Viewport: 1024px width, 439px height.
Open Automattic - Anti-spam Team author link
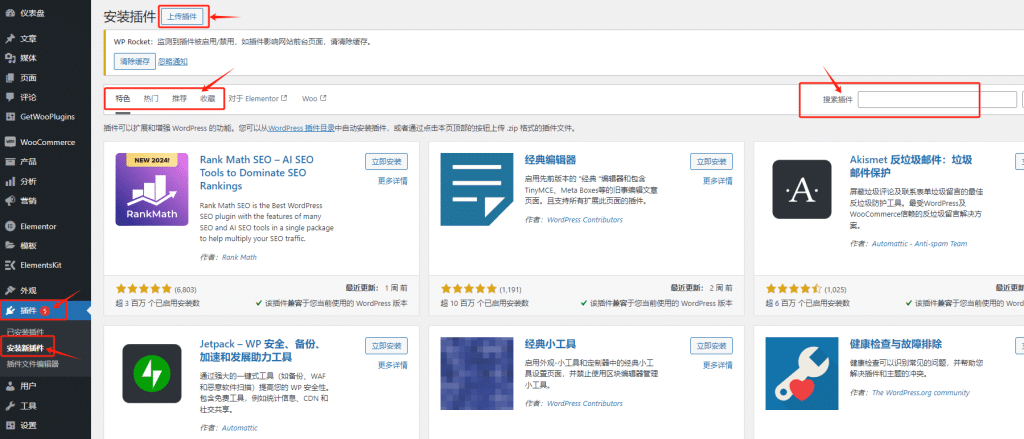920,244
